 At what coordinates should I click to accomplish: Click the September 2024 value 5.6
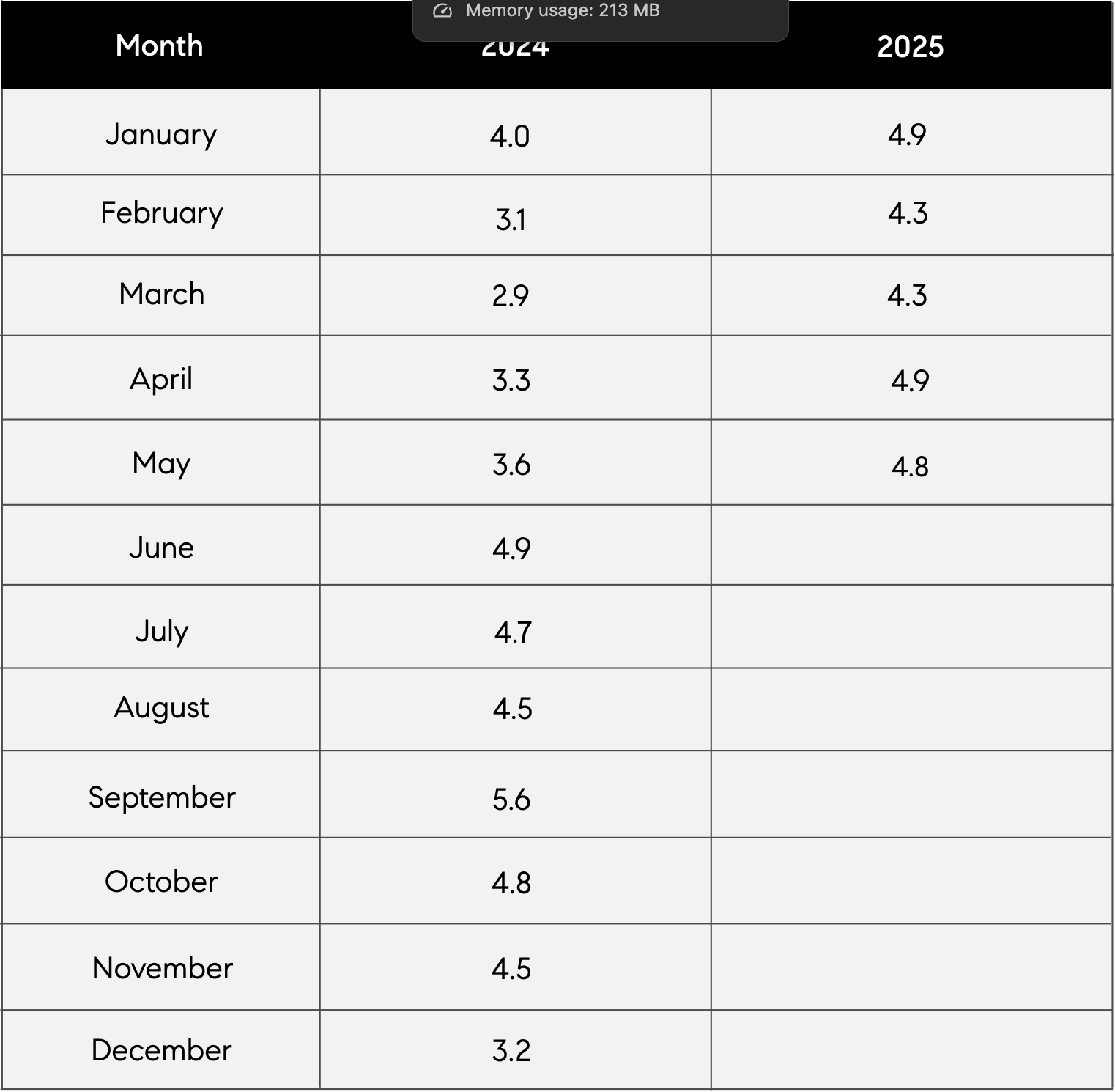[511, 800]
